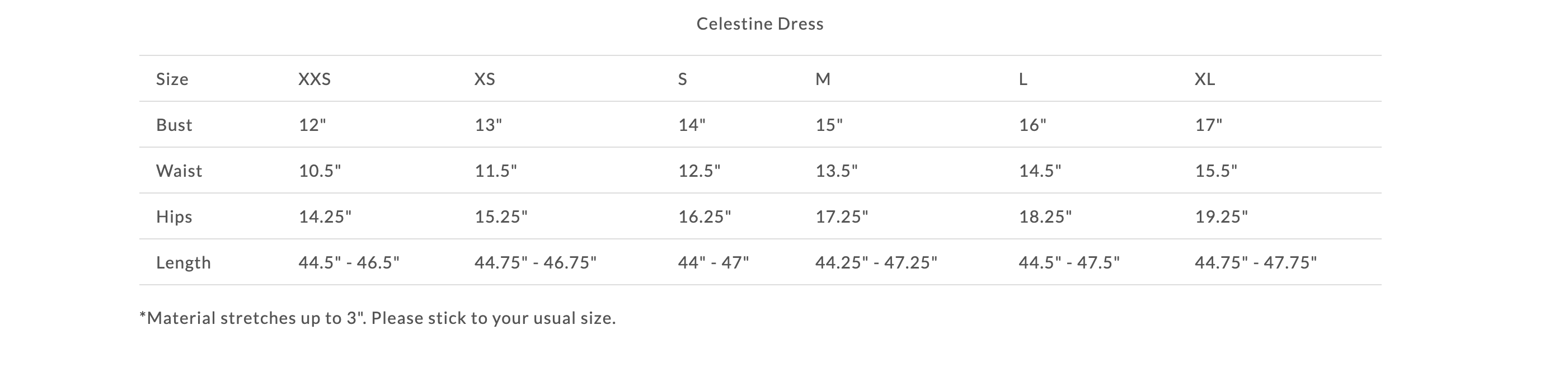Select the XL size header
The width and height of the screenshot is (1568, 386).
[1205, 79]
